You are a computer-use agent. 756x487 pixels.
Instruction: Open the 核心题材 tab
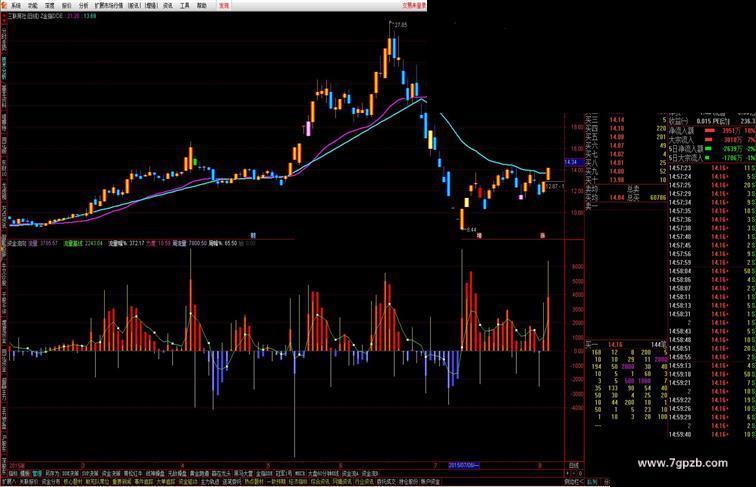coord(73,481)
